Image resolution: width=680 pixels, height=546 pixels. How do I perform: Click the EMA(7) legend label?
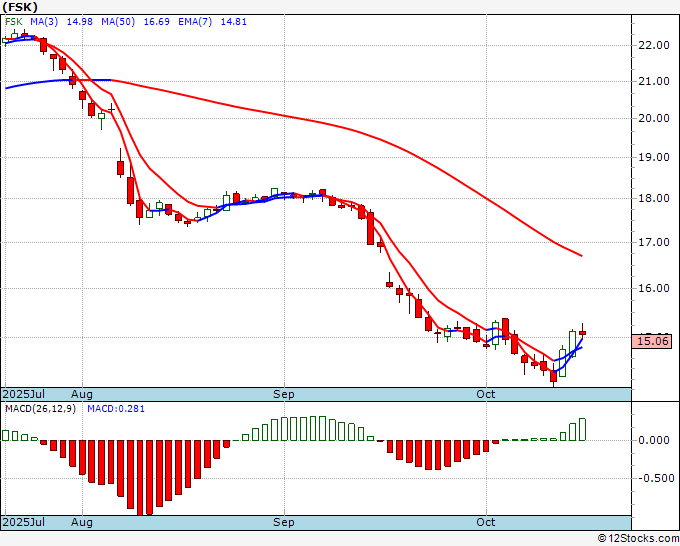point(195,22)
